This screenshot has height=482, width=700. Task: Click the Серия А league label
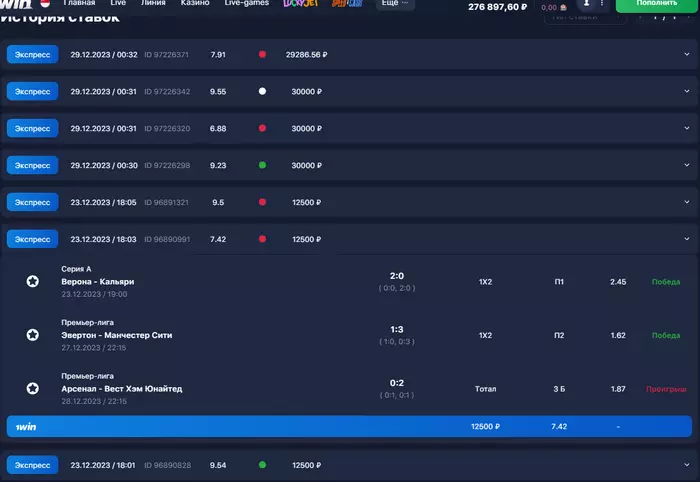coord(76,269)
